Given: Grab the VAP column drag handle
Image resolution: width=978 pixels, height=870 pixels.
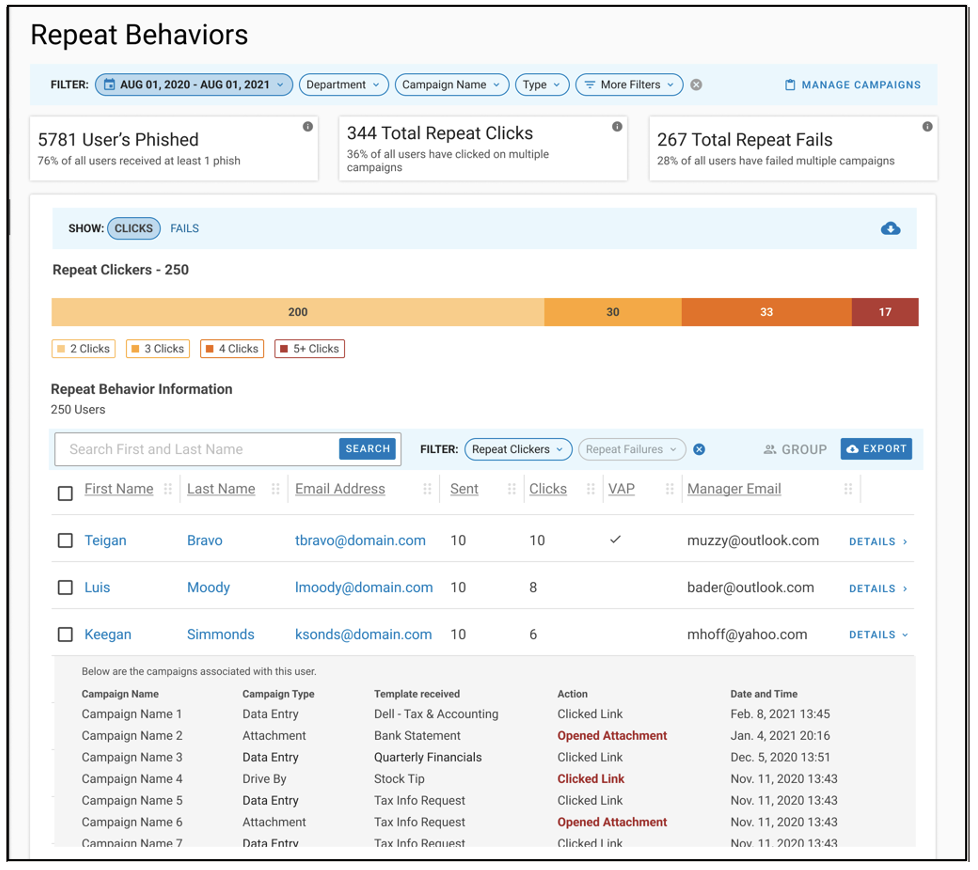Looking at the screenshot, I should tap(669, 489).
